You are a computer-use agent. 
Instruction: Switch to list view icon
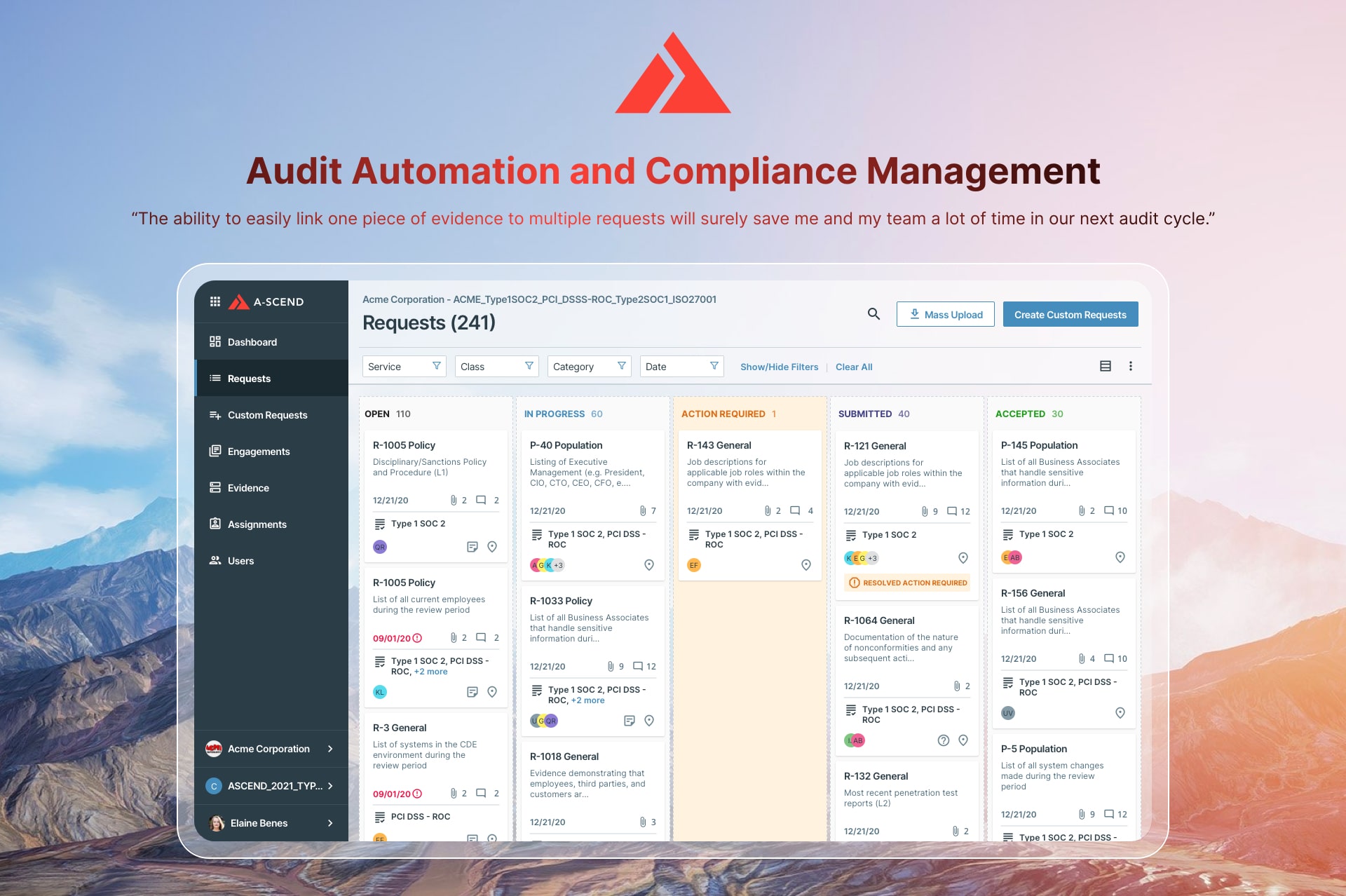click(x=1106, y=366)
